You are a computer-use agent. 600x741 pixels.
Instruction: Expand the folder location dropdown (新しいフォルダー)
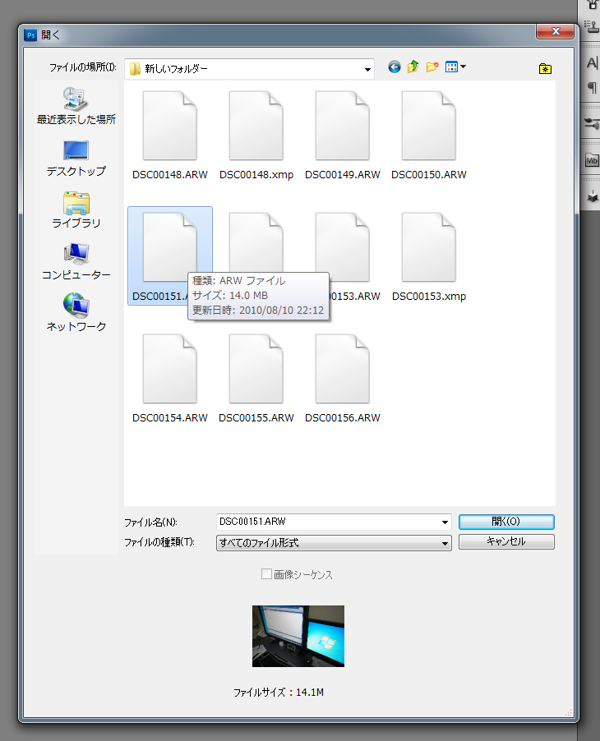(368, 69)
